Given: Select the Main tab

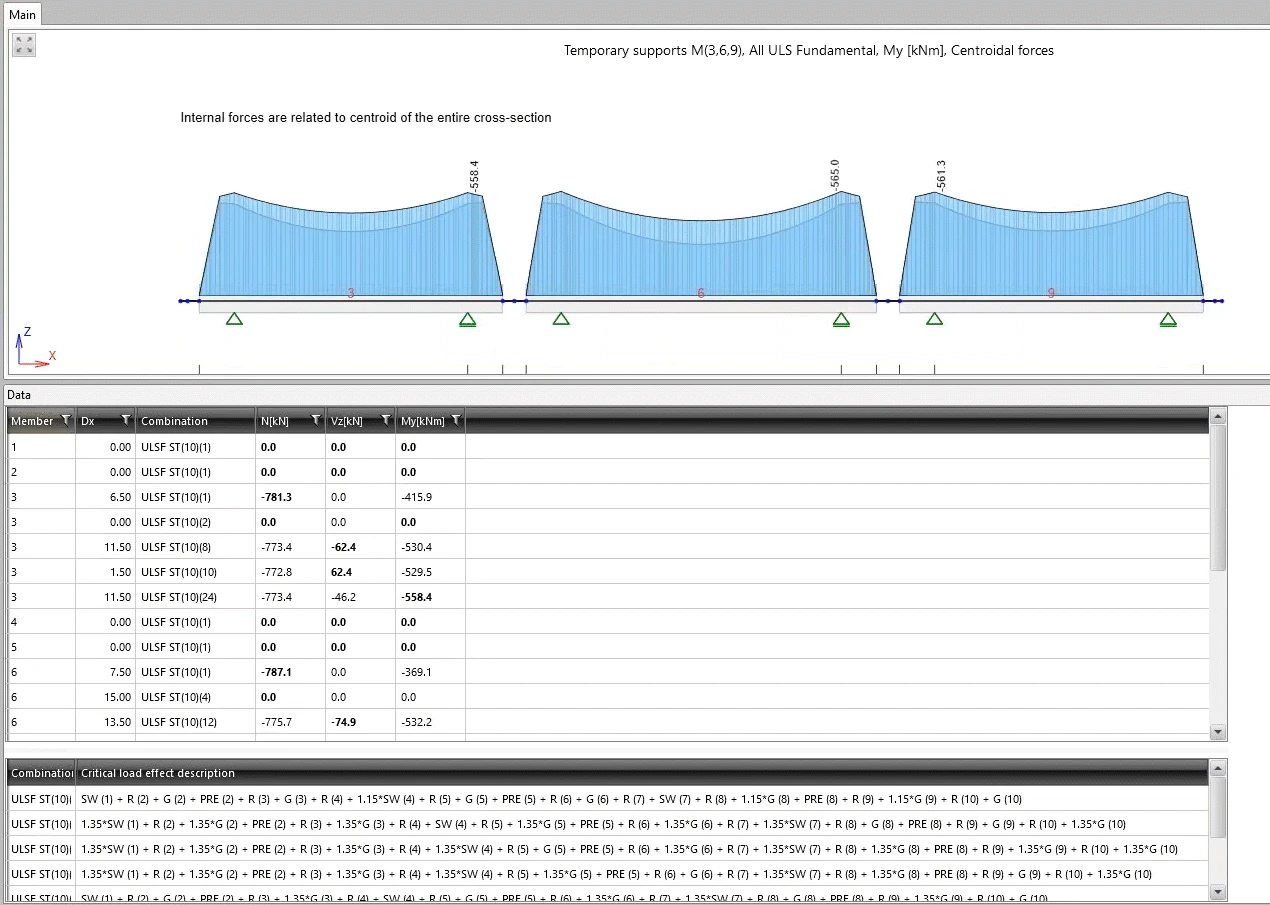Looking at the screenshot, I should pyautogui.click(x=22, y=14).
